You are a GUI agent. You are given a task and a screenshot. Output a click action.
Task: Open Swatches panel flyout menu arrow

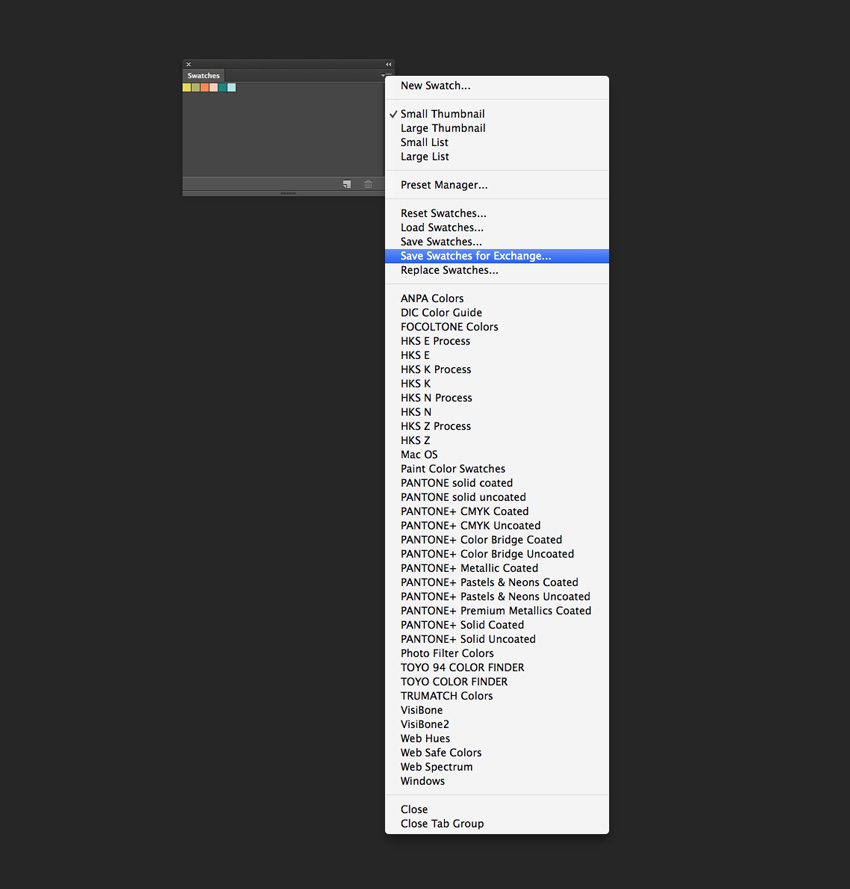(x=386, y=75)
